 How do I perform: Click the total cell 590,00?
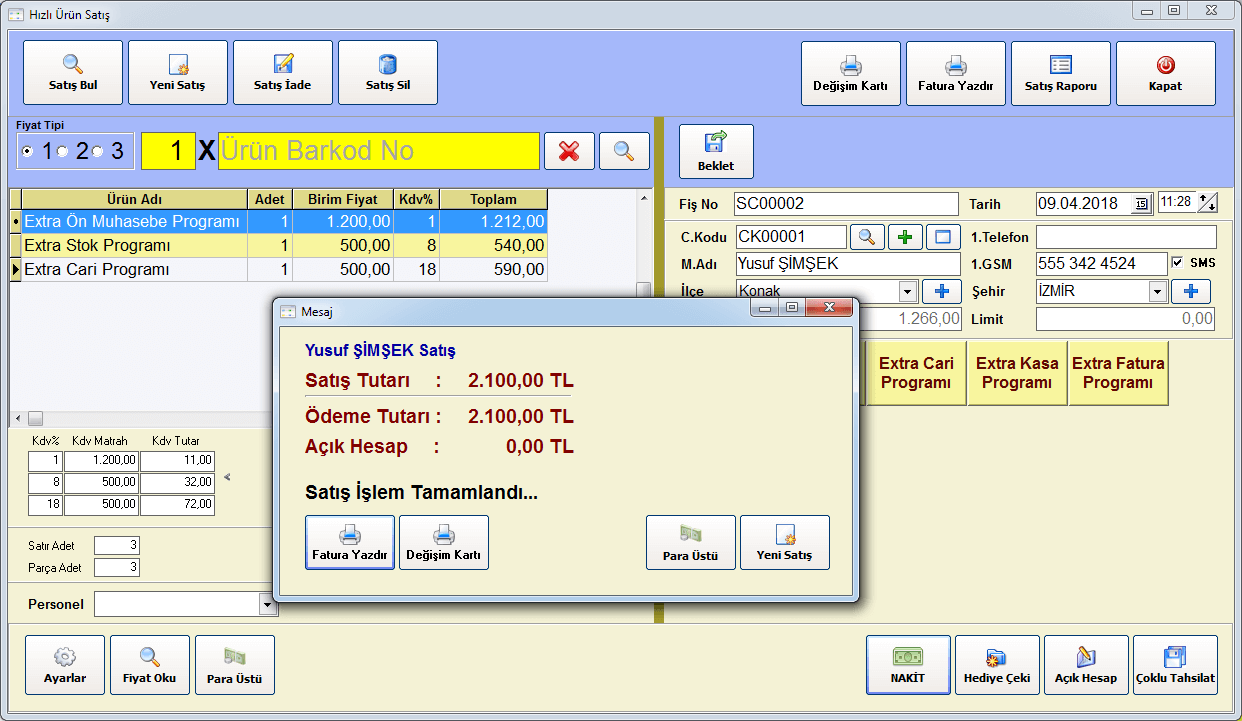(x=493, y=269)
